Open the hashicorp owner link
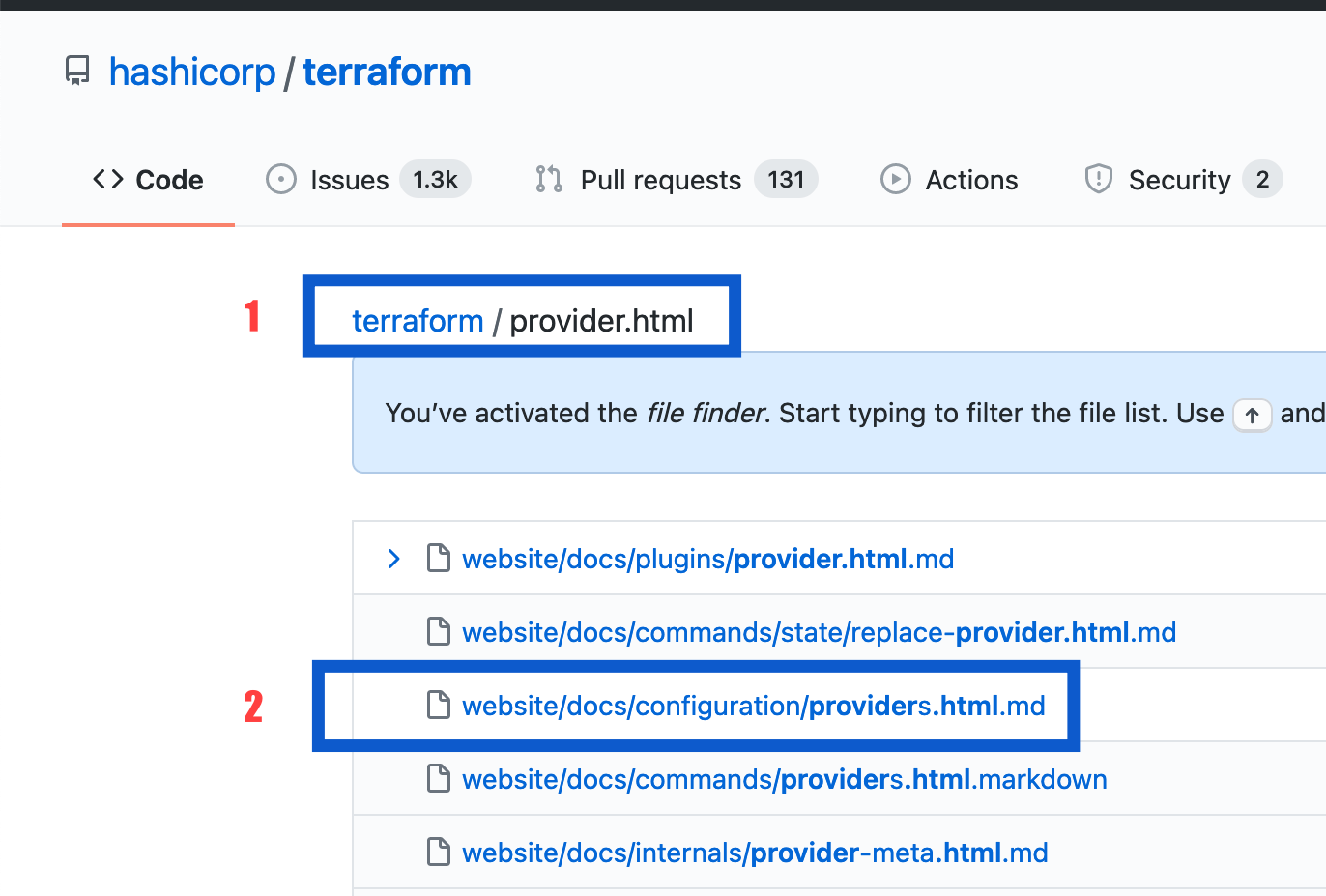This screenshot has height=896, width=1326. click(192, 72)
